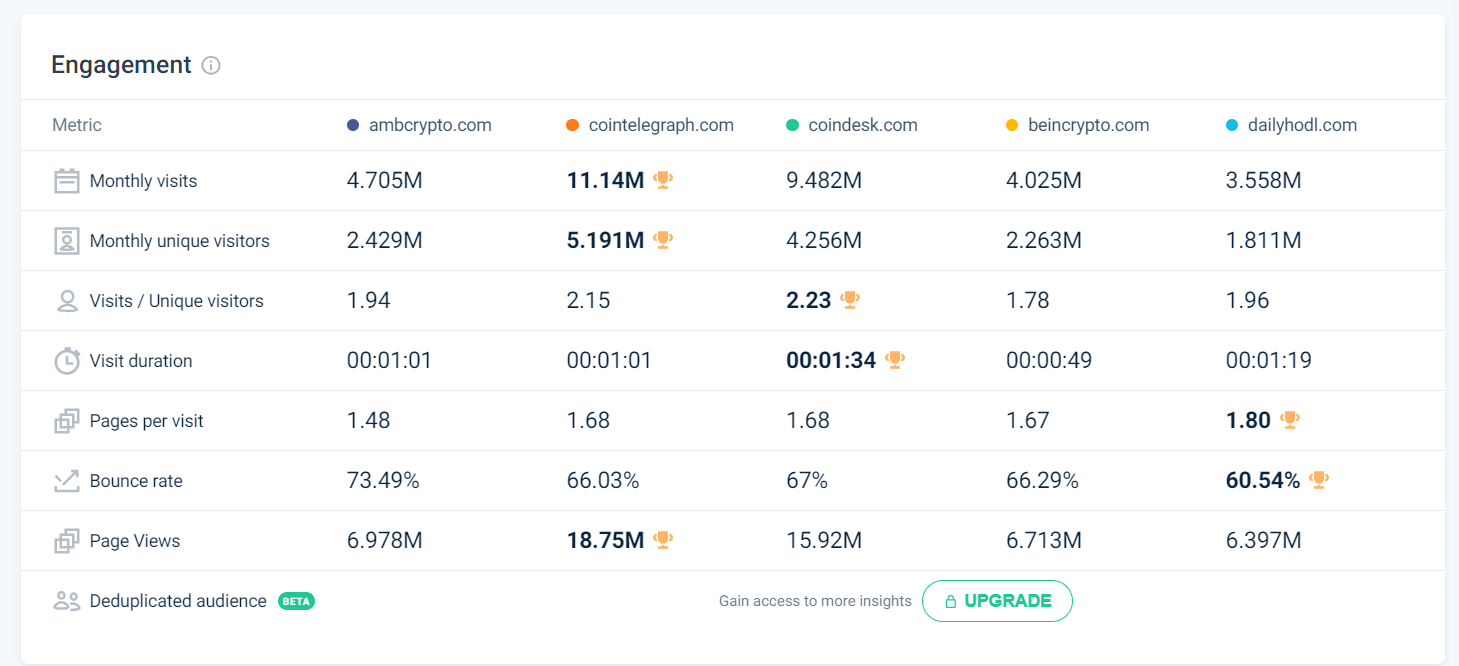Click trophy icon next to 60.54%
The width and height of the screenshot is (1459, 666).
[x=1319, y=480]
